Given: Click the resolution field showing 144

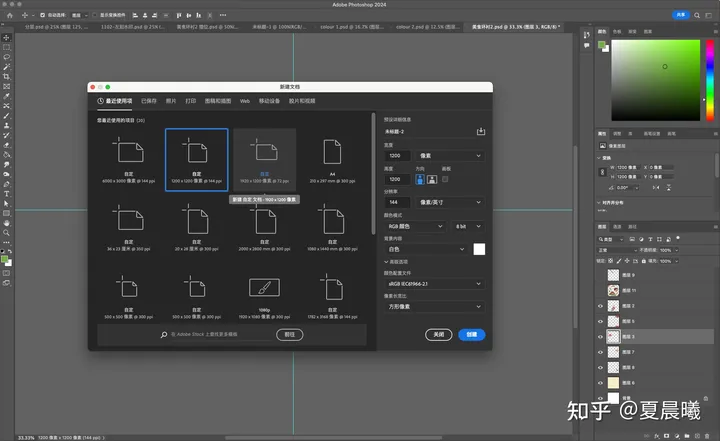Looking at the screenshot, I should click(397, 202).
